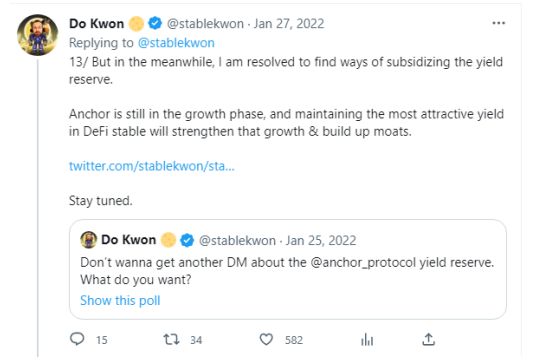Click @stablekwon handle in main tweet header

(205, 24)
